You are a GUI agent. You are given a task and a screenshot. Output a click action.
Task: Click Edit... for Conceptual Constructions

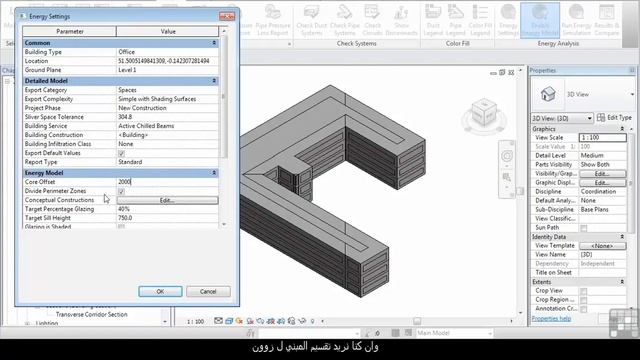click(167, 200)
